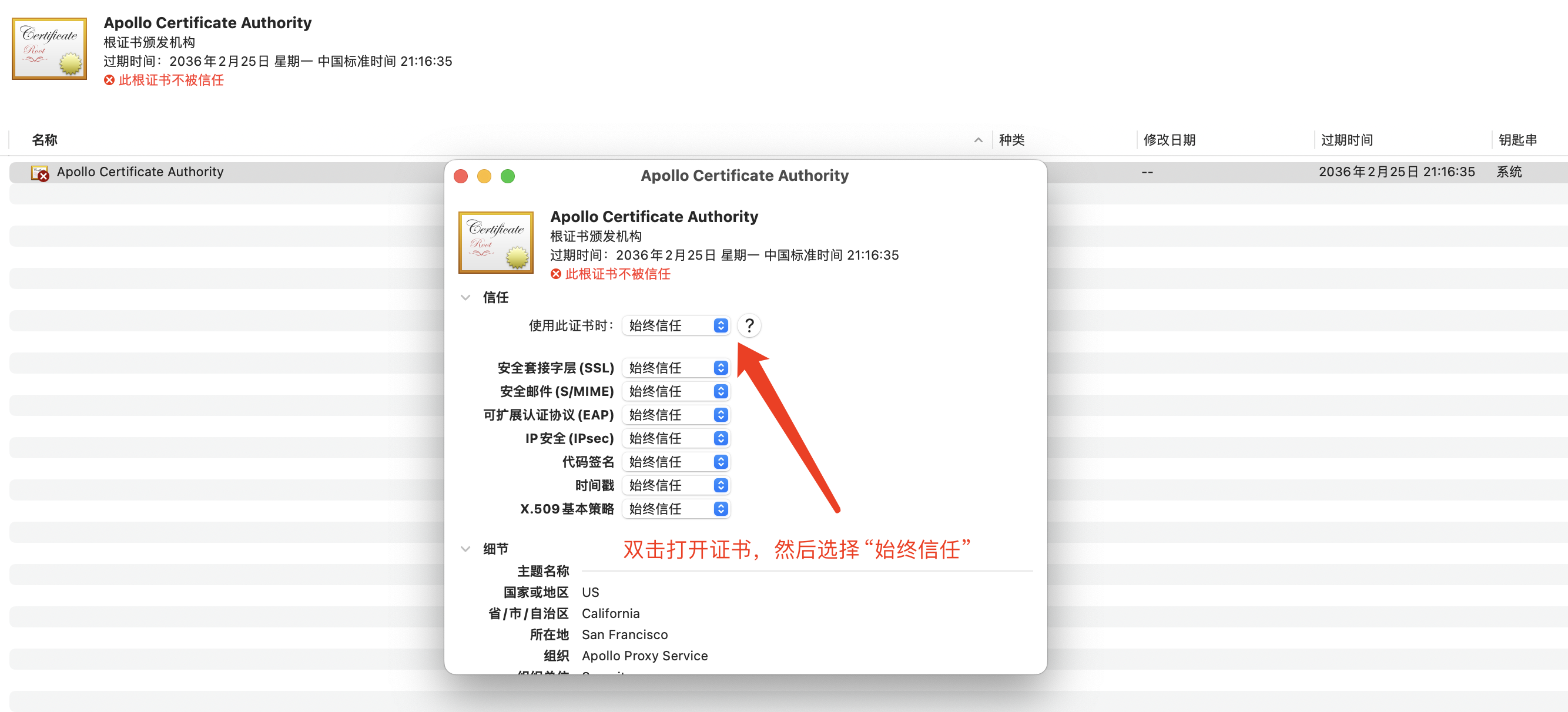Open the S/MIME trust setting dropdown

(676, 391)
